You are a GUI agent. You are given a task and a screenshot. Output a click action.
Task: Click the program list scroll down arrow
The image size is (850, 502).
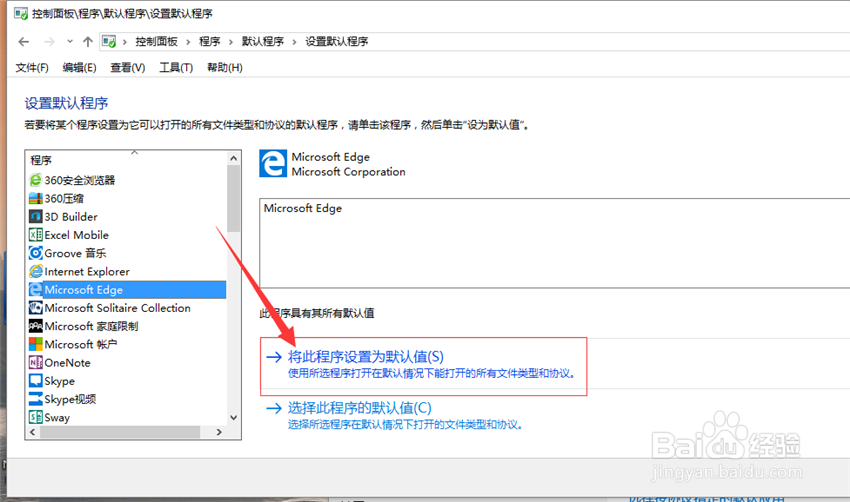(234, 417)
